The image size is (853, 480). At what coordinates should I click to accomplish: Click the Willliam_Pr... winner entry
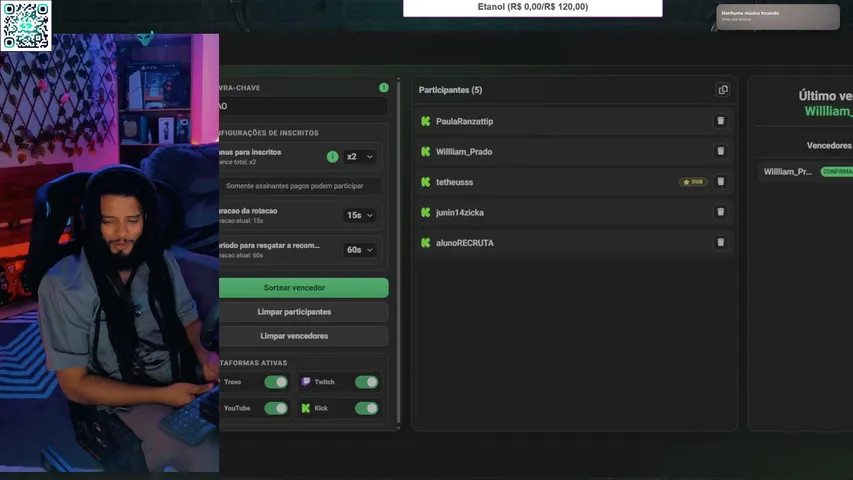[787, 172]
